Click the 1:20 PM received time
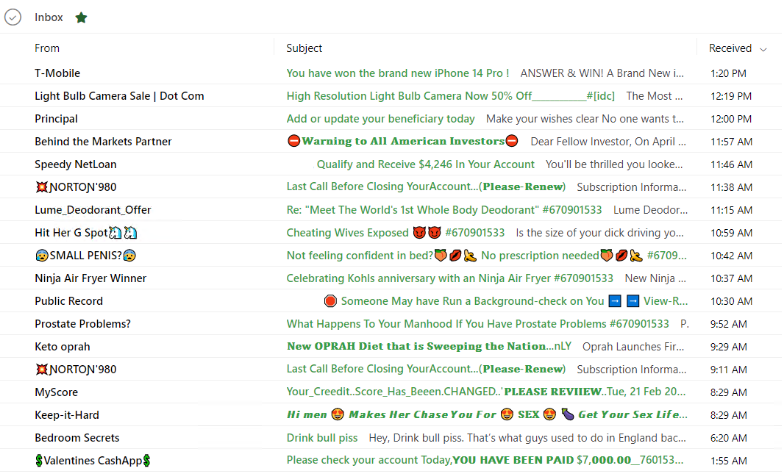Viewport: 782px width, 472px height. tap(728, 73)
